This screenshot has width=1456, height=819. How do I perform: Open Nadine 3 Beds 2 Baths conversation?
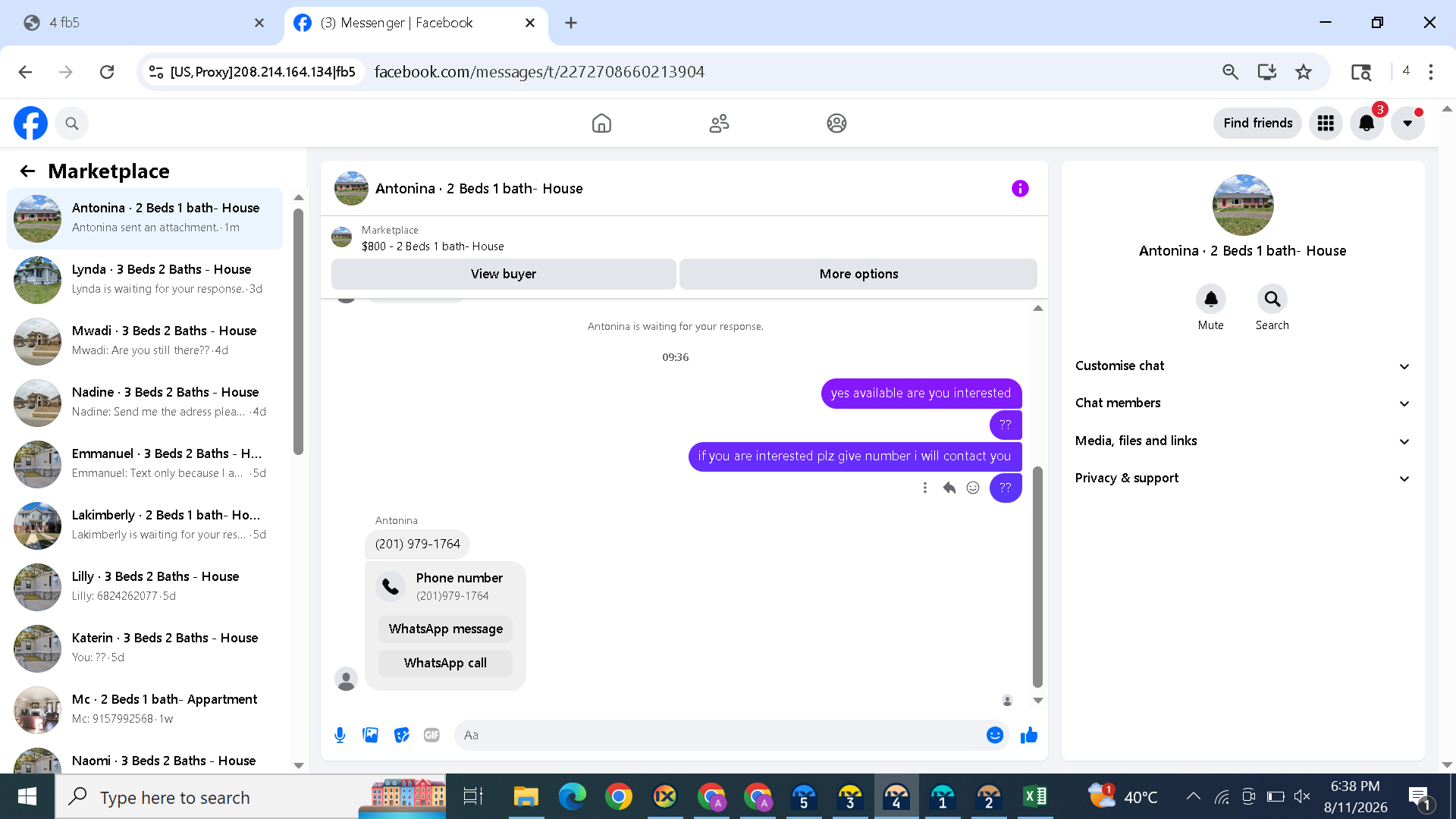pos(145,403)
